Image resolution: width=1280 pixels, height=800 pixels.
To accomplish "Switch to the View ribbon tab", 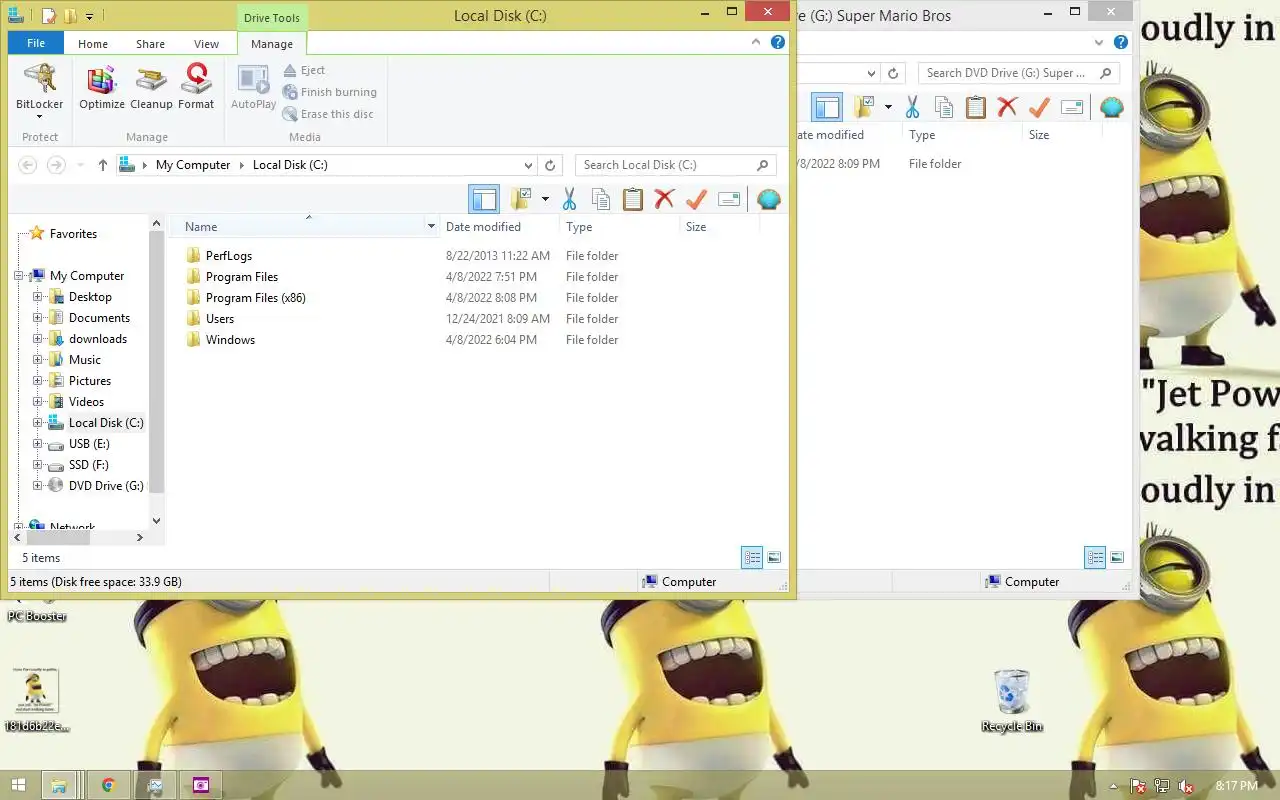I will tap(207, 44).
